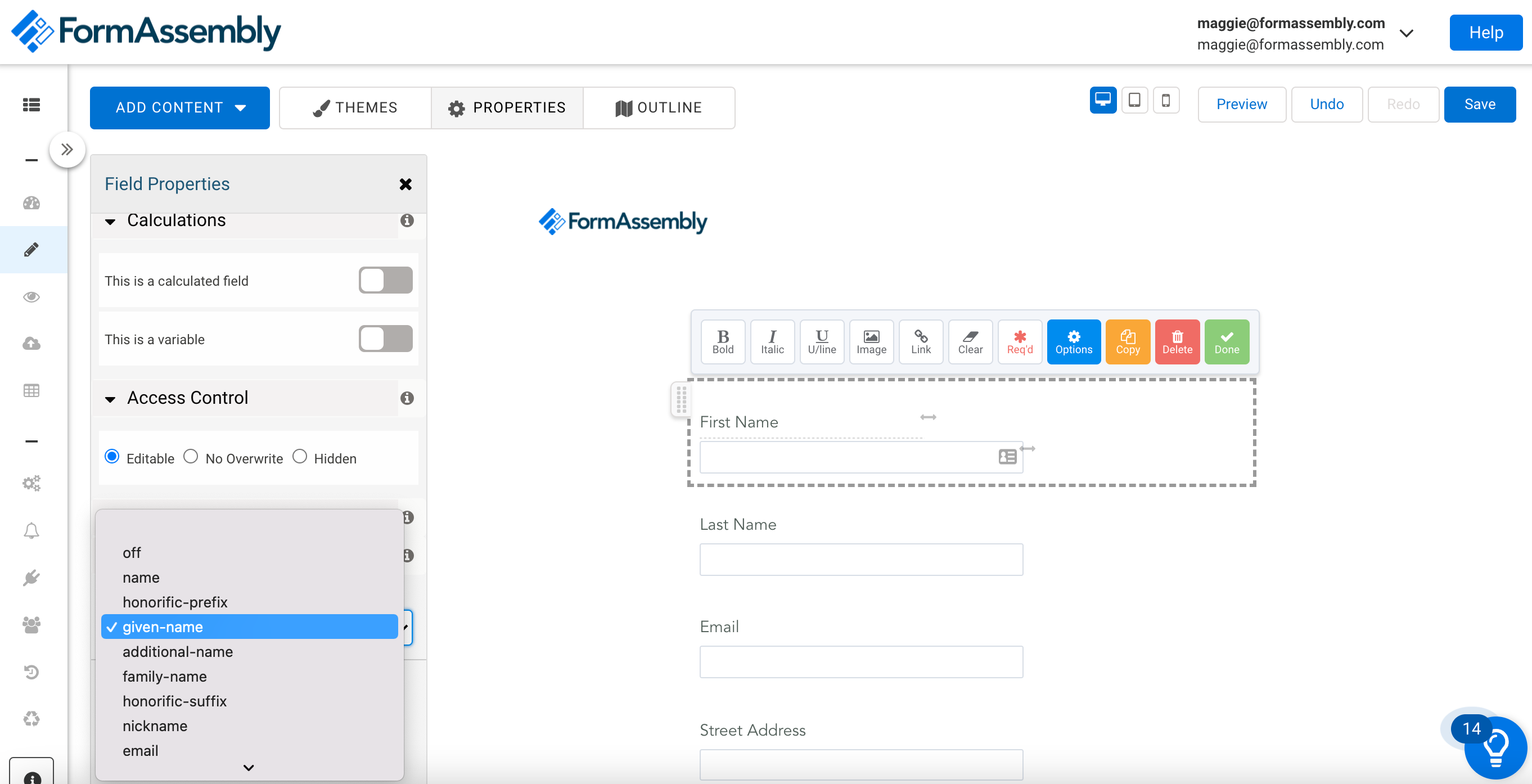This screenshot has height=784, width=1532.
Task: Expand sidebar with double chevron button
Action: pyautogui.click(x=67, y=149)
